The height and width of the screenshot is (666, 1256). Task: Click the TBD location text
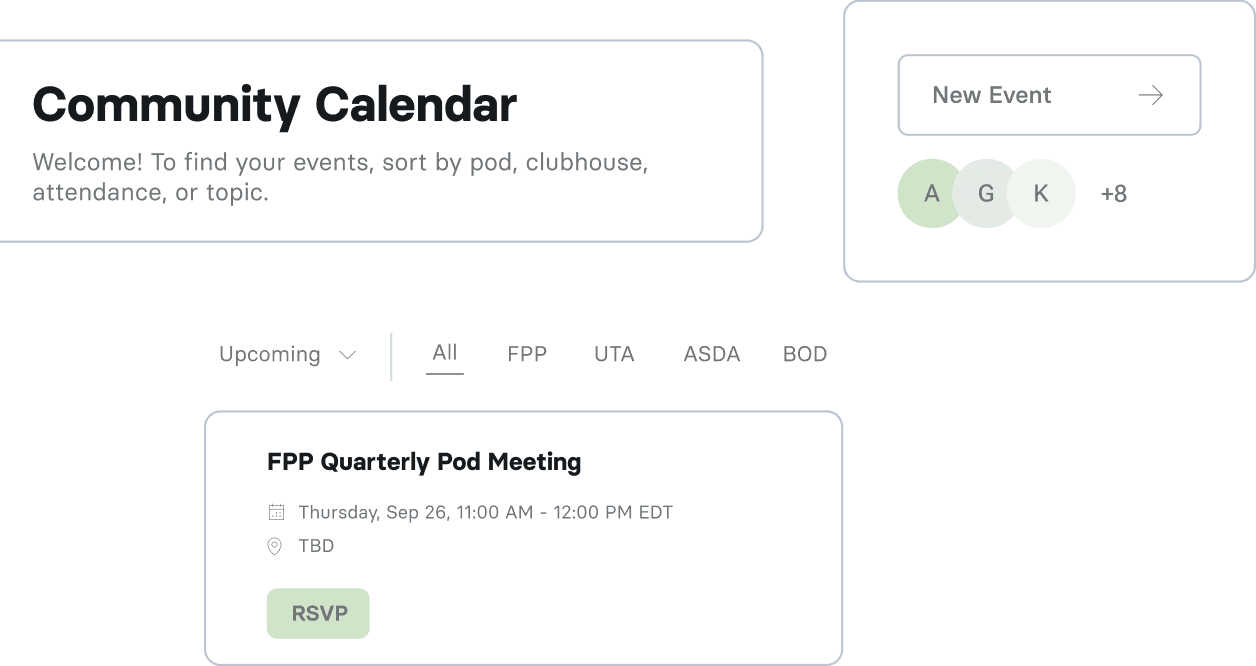(x=316, y=546)
